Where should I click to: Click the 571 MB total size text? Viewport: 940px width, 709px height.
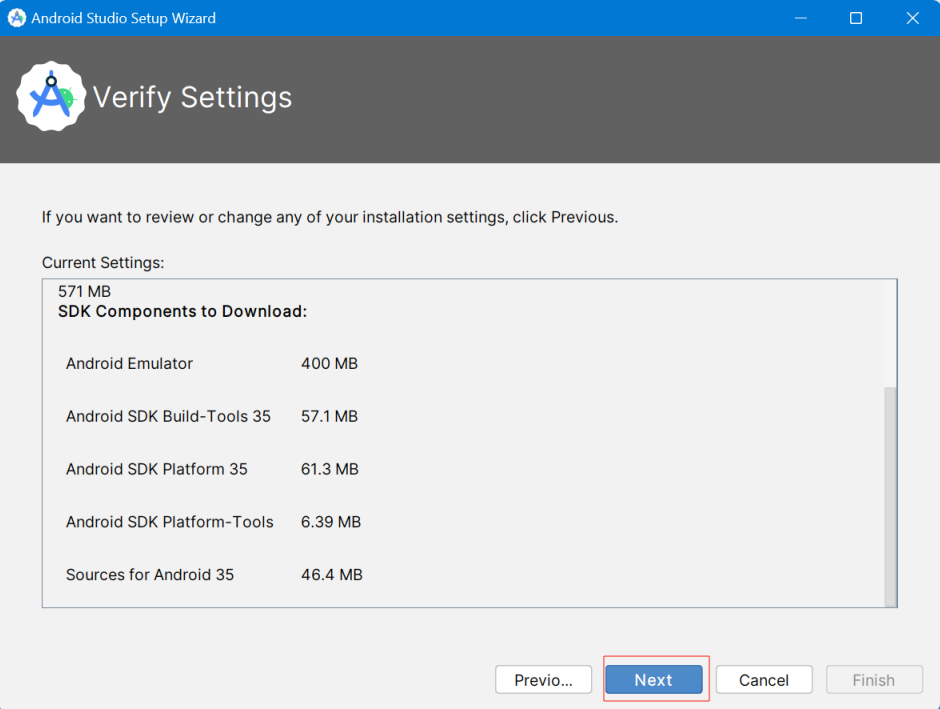tap(85, 291)
